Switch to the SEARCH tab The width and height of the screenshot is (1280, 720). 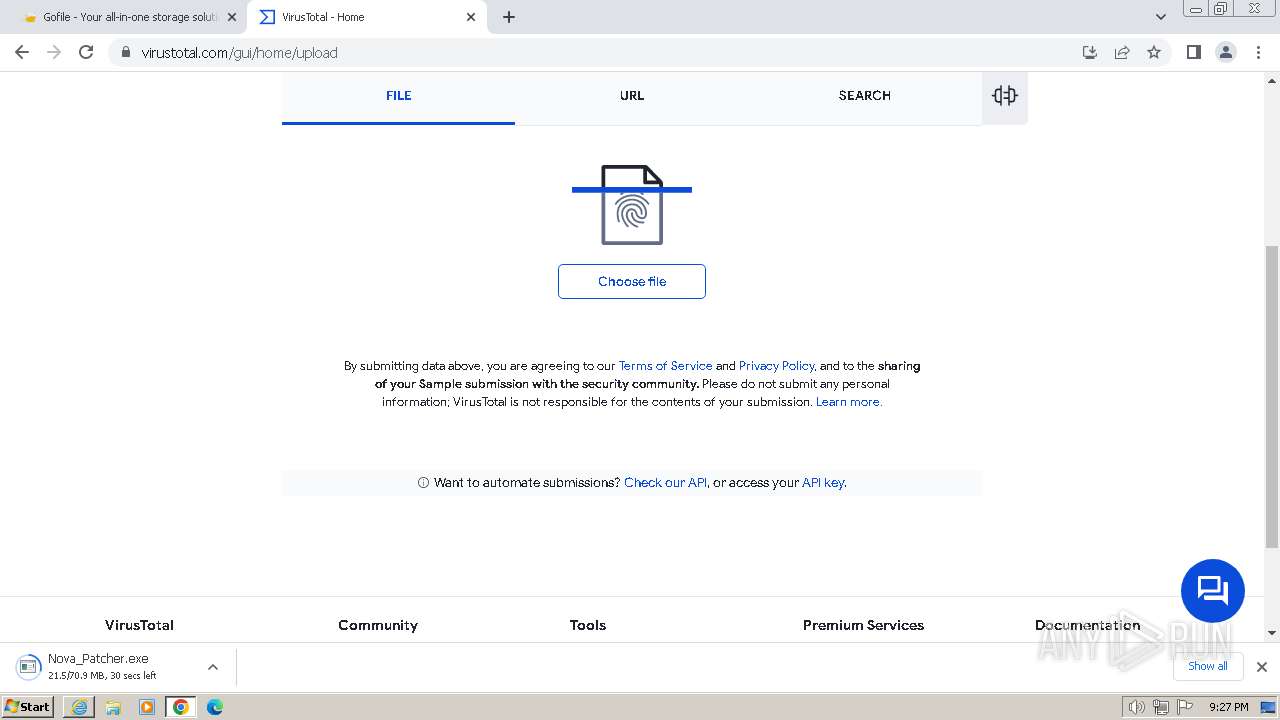pyautogui.click(x=865, y=96)
